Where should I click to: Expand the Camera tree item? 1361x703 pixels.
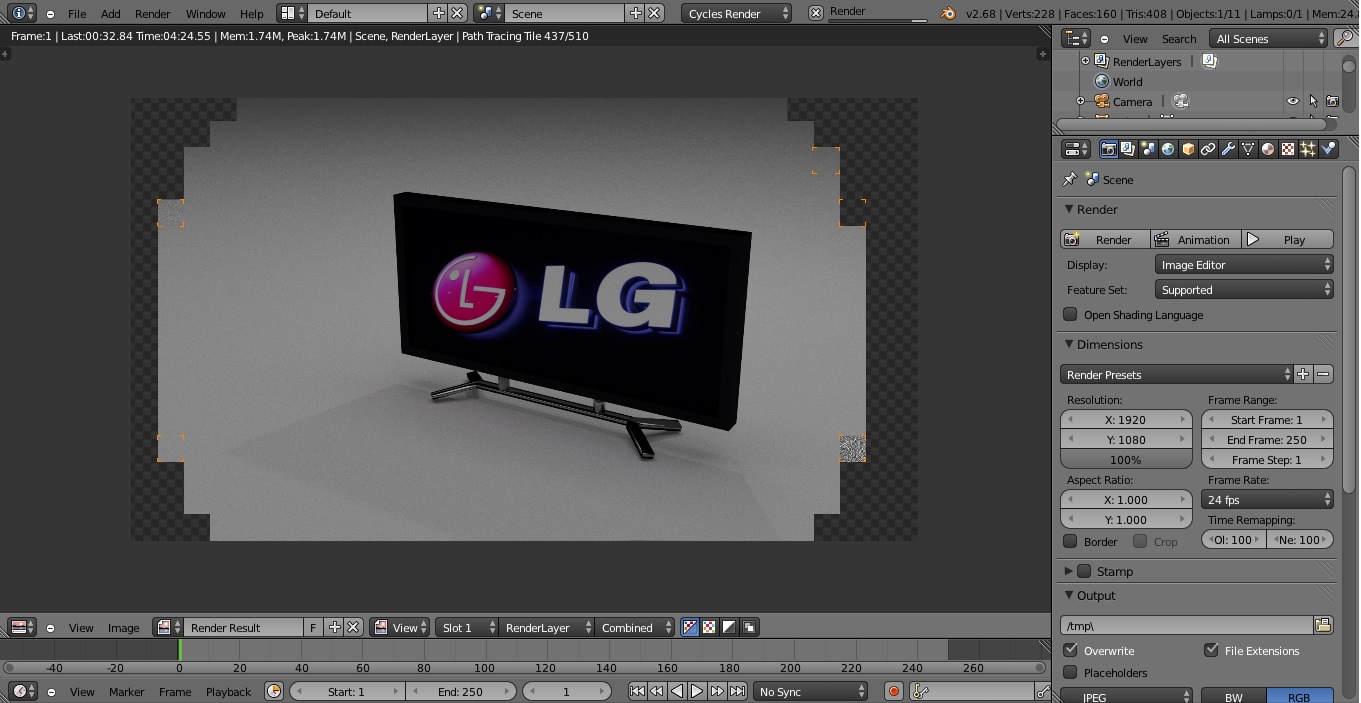[x=1080, y=101]
